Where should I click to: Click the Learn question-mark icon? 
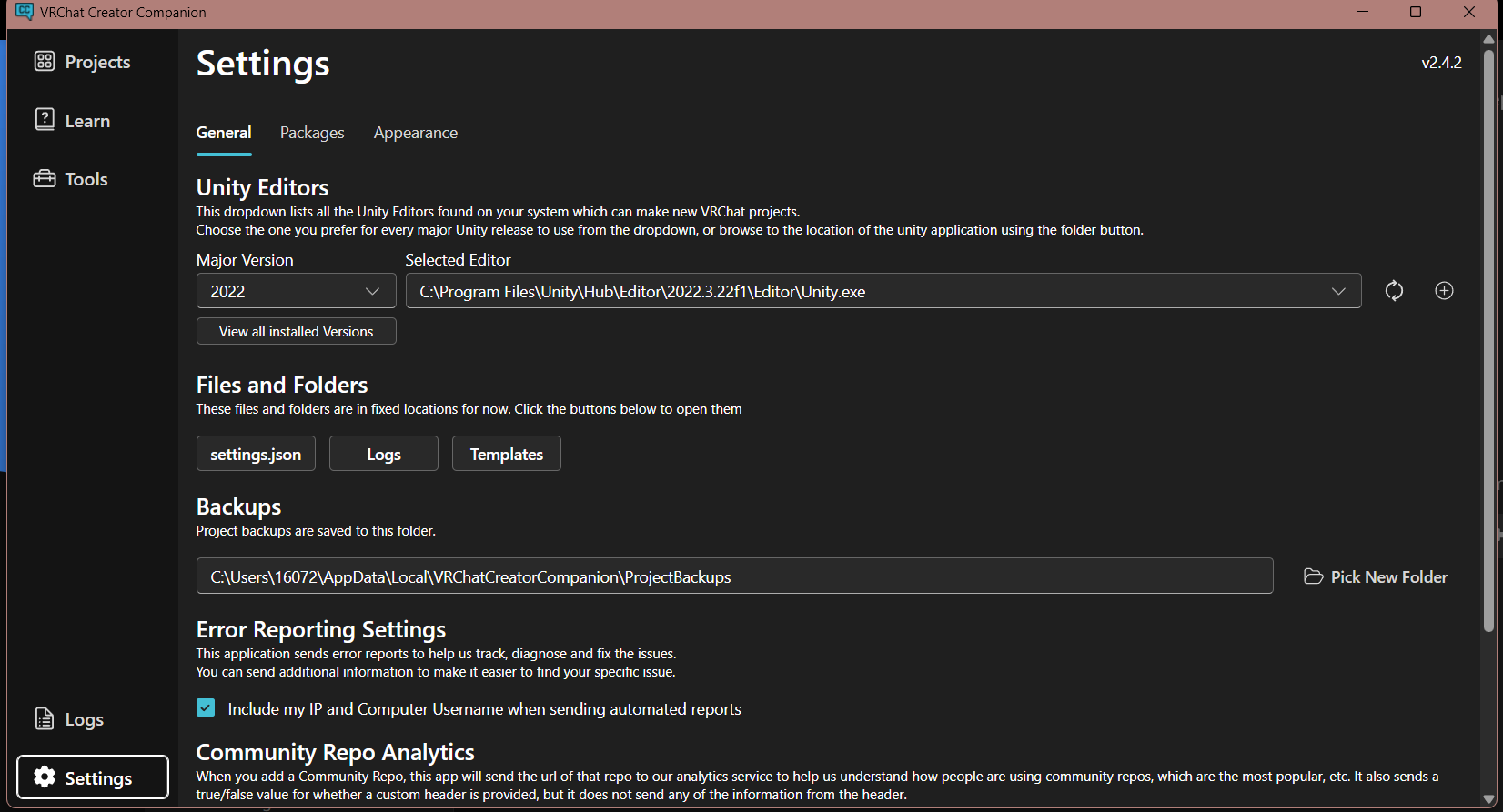click(x=45, y=120)
